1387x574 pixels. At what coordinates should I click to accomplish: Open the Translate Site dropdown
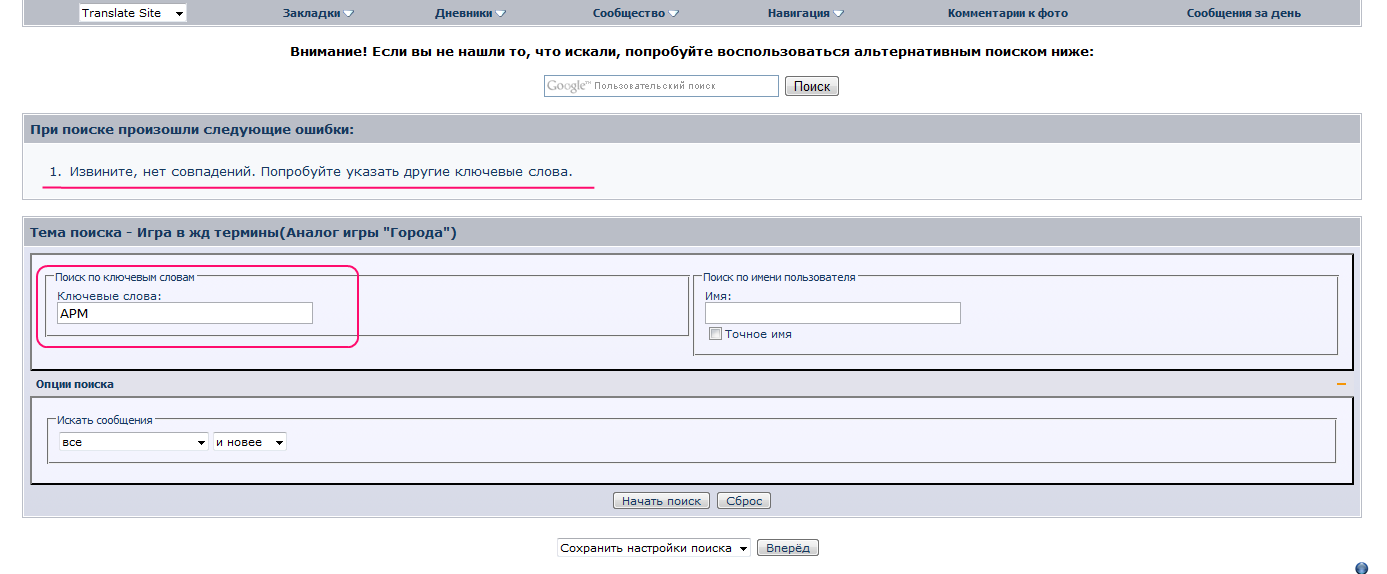(x=132, y=13)
